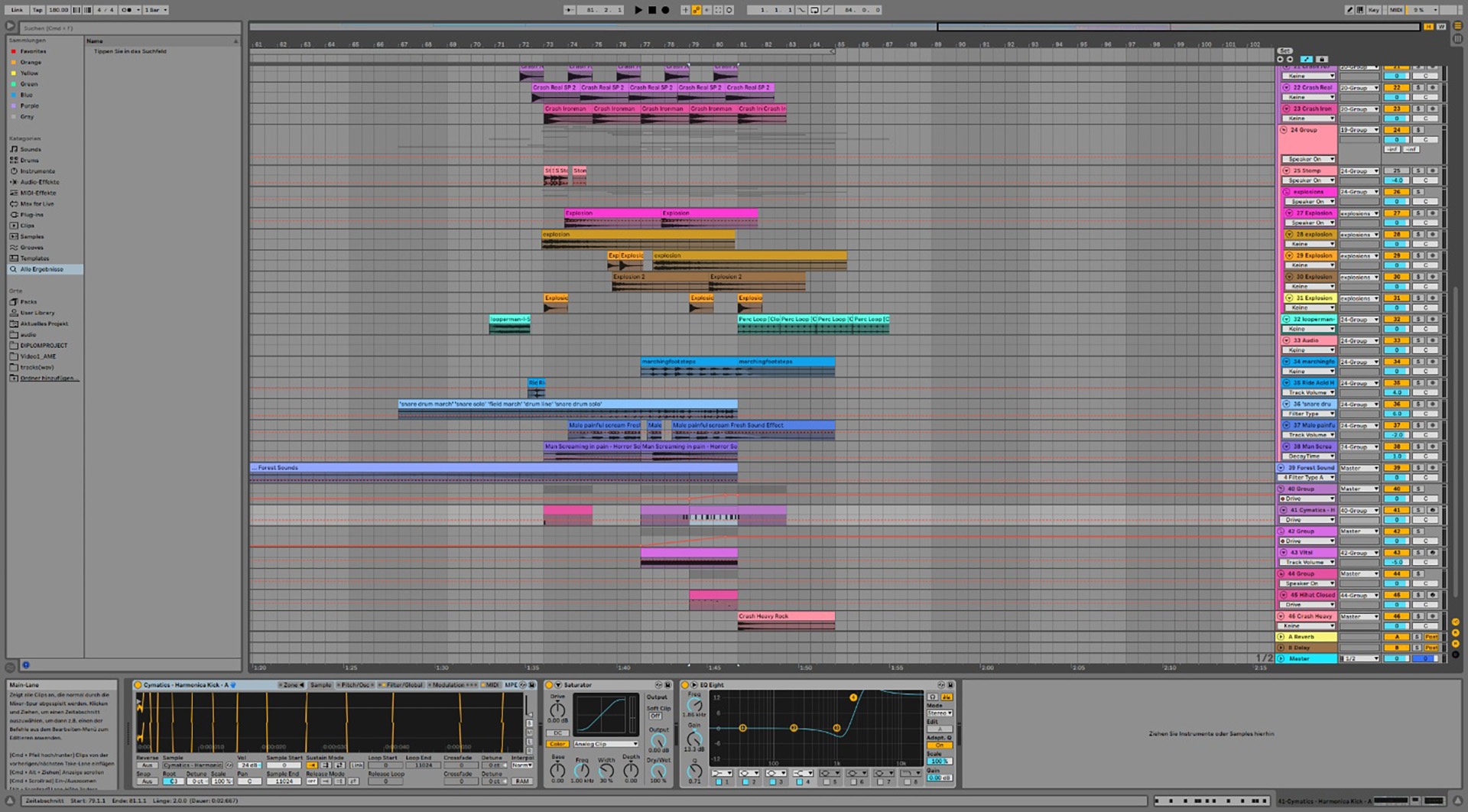Arm track 25 Stomp for recording
Screen dimensions: 1468x812
coord(1432,171)
